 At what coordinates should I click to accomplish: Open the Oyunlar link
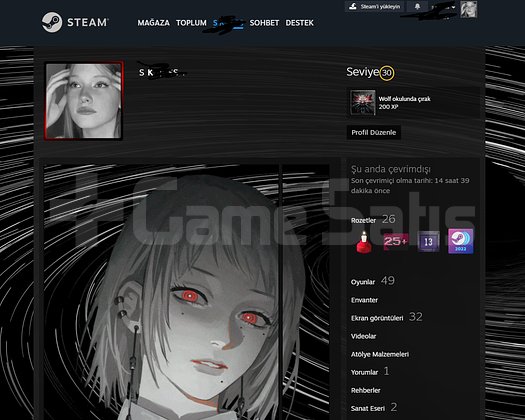363,282
